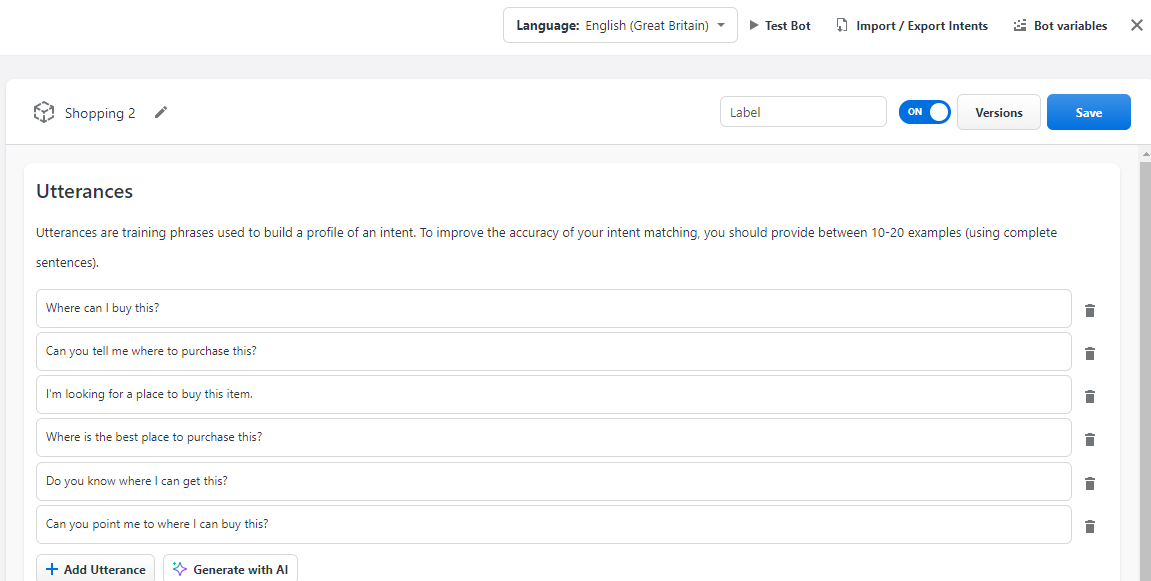This screenshot has height=581, width=1151.
Task: Click inside the Label input field
Action: pos(803,111)
